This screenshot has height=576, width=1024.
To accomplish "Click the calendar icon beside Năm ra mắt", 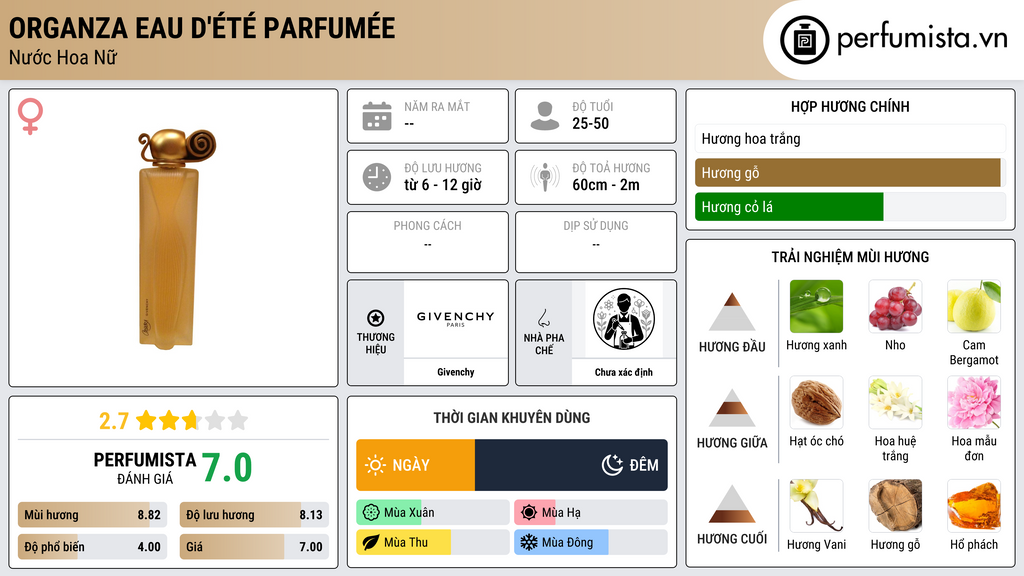I will 377,116.
